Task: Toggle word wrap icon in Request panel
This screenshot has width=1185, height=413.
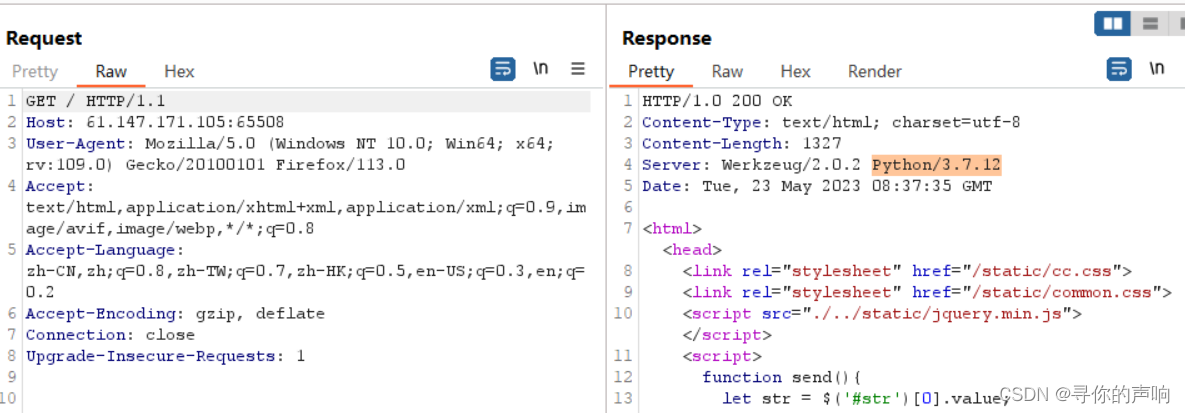Action: click(x=503, y=70)
